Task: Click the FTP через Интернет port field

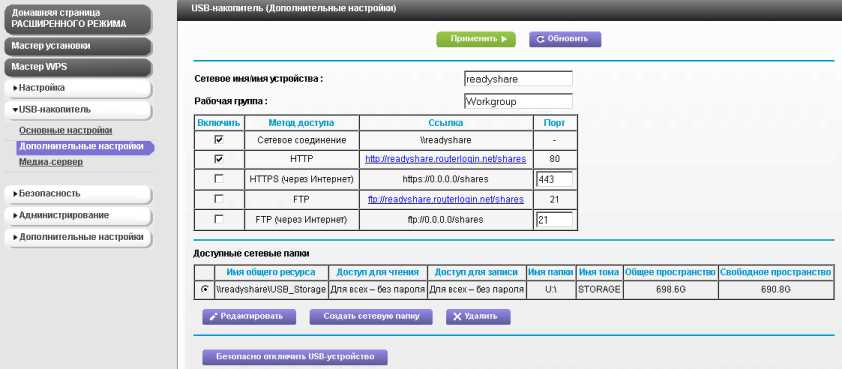Action: pos(554,220)
